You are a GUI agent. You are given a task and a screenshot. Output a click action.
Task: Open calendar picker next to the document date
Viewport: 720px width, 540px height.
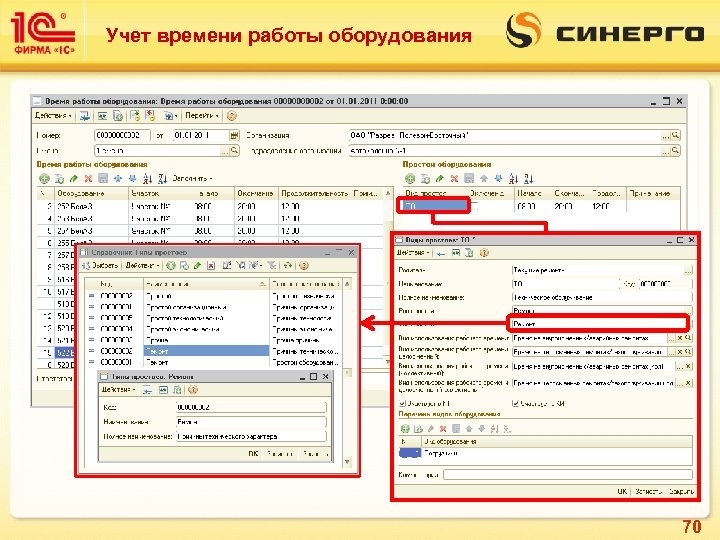pos(234,135)
